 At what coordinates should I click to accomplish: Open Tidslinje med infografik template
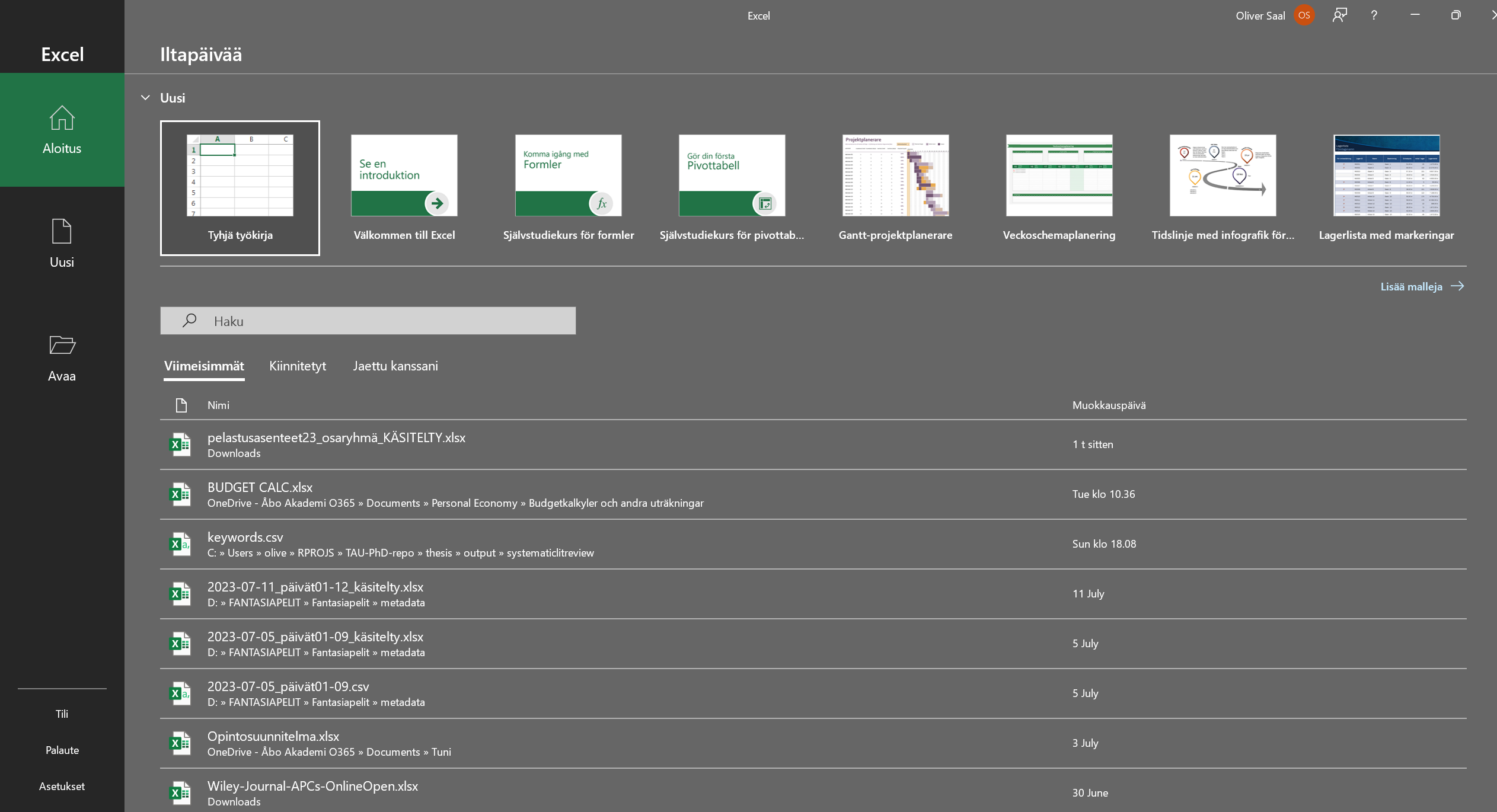1223,188
